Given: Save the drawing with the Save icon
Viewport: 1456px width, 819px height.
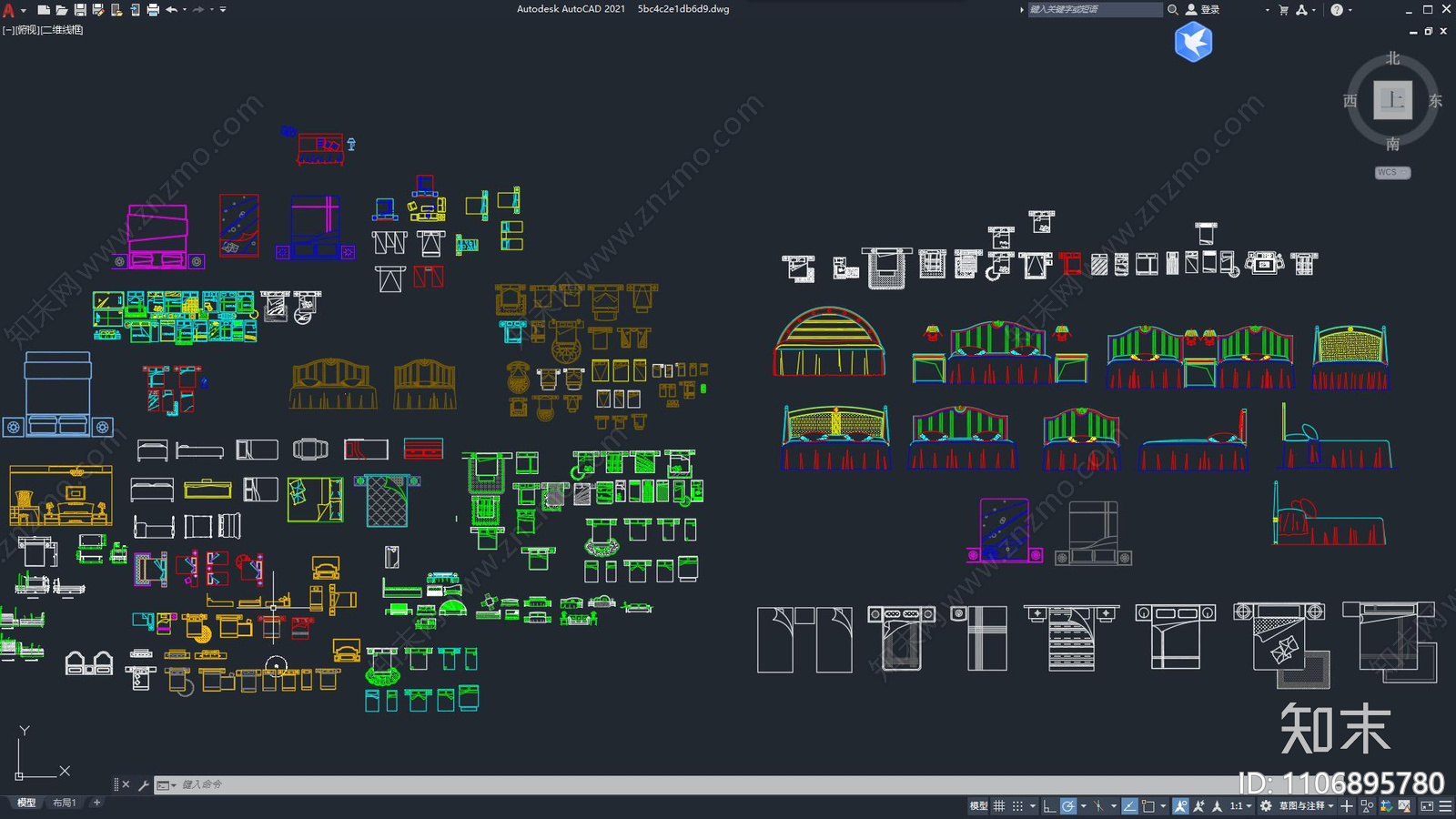Looking at the screenshot, I should (80, 10).
